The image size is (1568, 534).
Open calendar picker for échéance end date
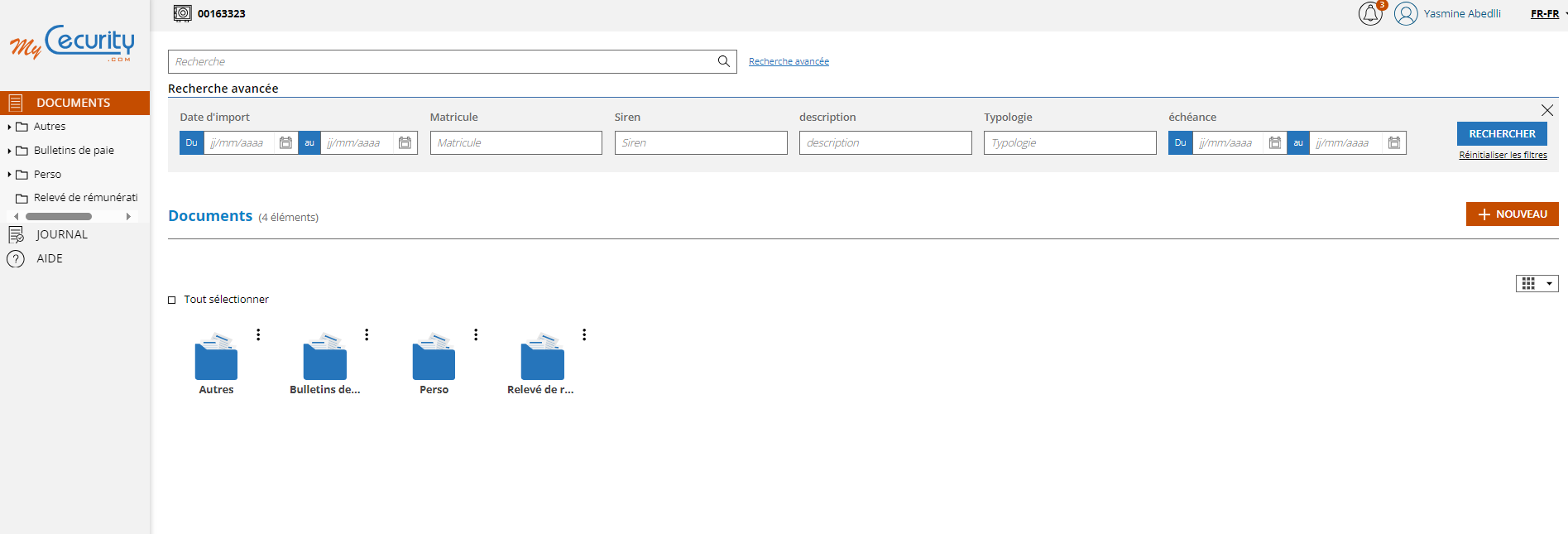click(1393, 143)
